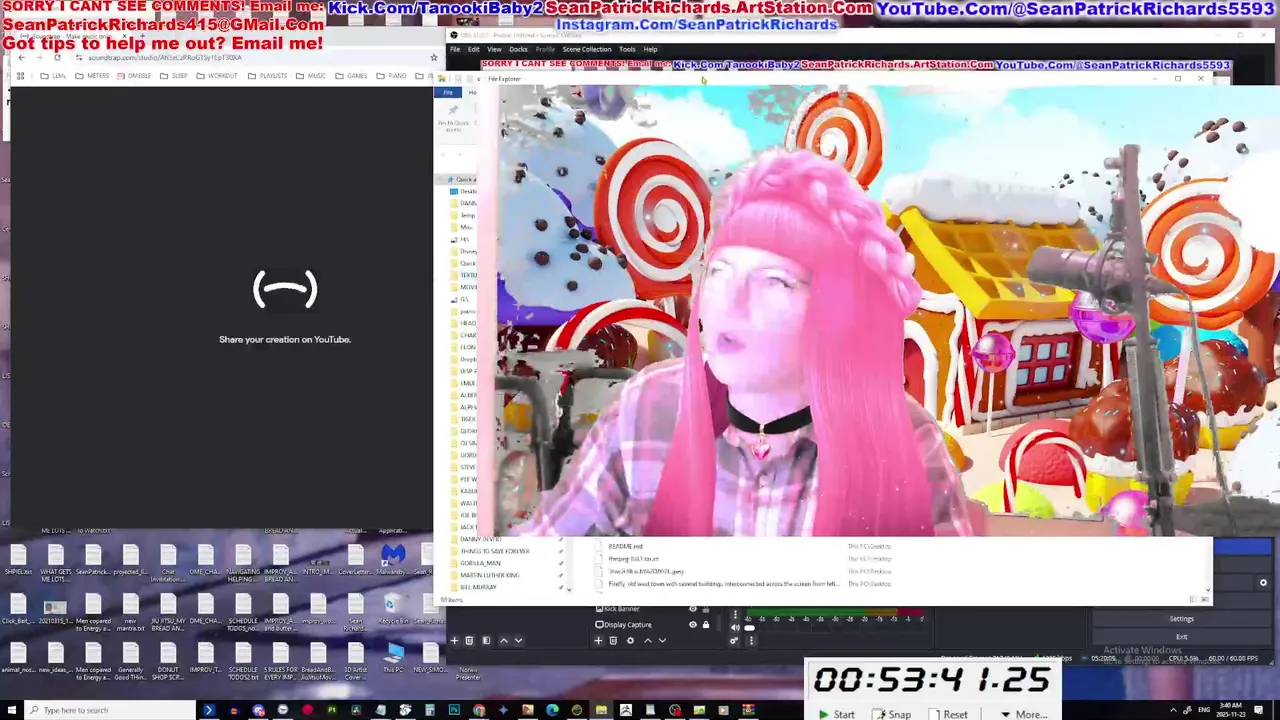The image size is (1280, 720).
Task: Open OBS Docks menu
Action: click(518, 49)
